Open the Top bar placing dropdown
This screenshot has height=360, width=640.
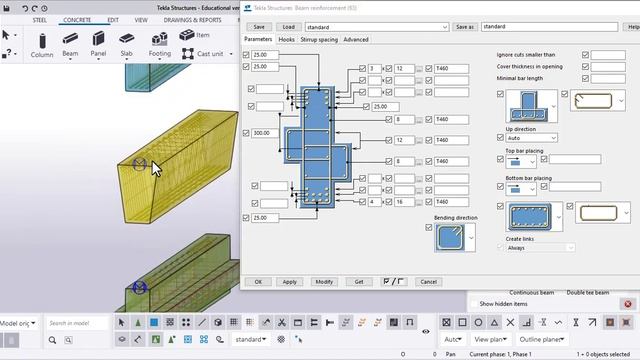521,162
